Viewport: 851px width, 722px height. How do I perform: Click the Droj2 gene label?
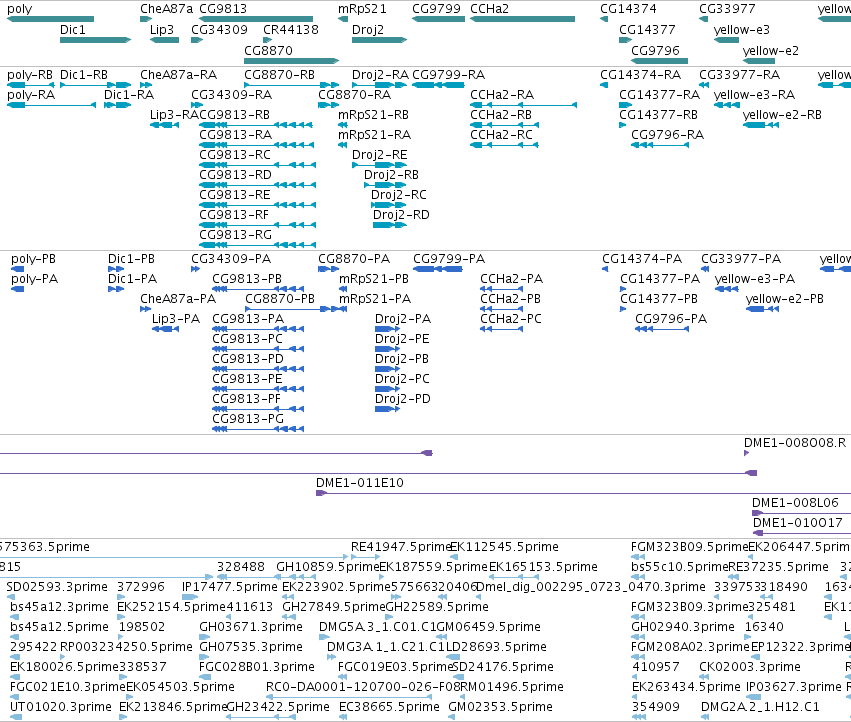(367, 30)
